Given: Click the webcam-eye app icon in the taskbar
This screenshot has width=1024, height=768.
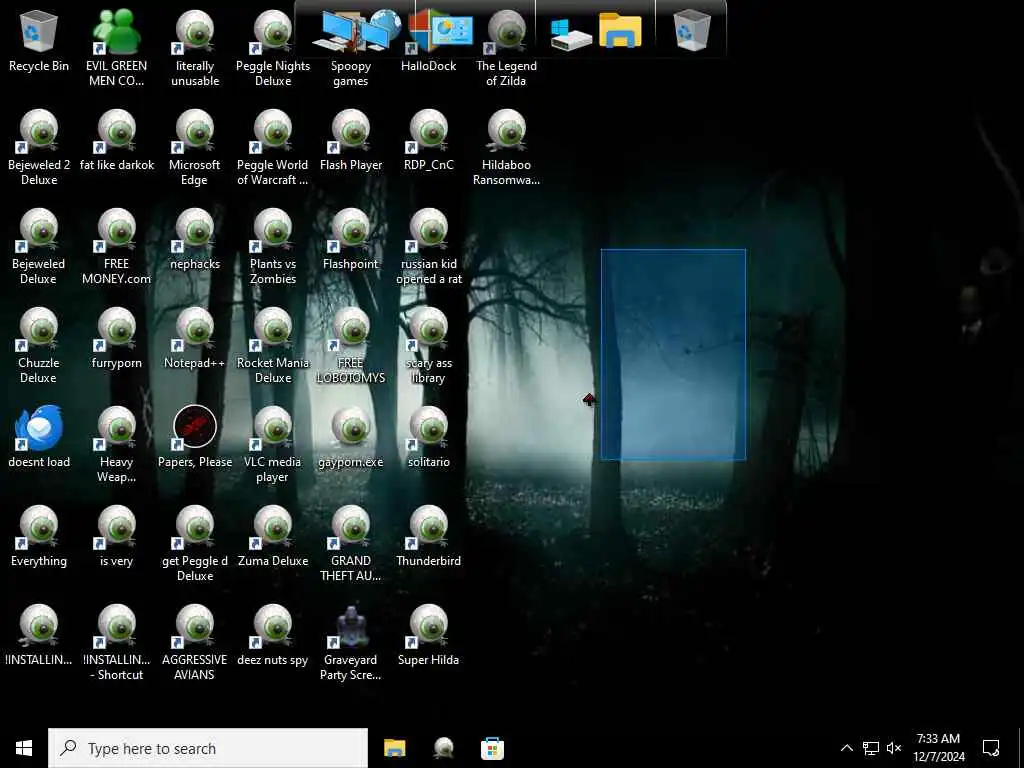Looking at the screenshot, I should tap(443, 748).
